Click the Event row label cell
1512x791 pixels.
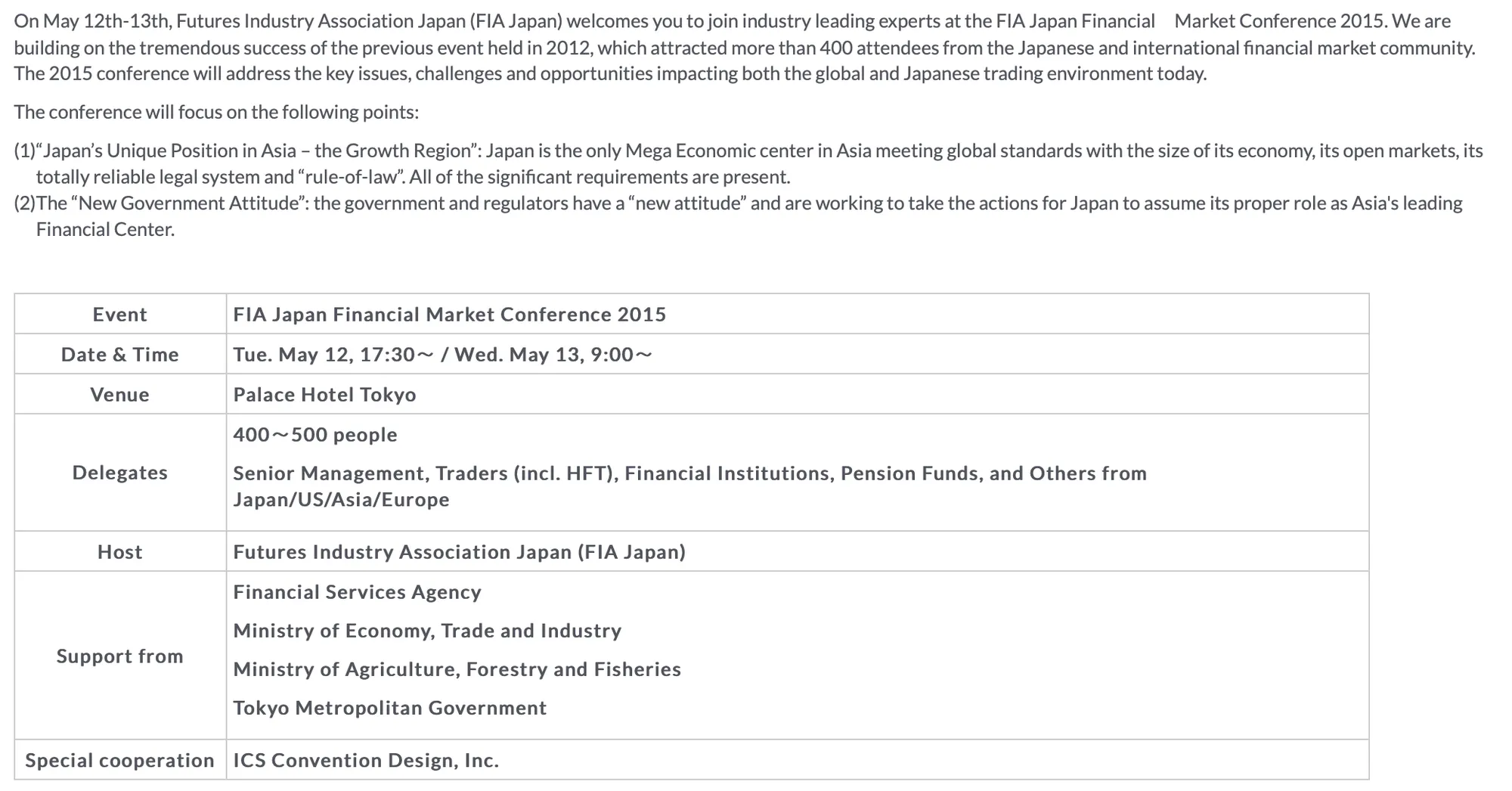120,314
